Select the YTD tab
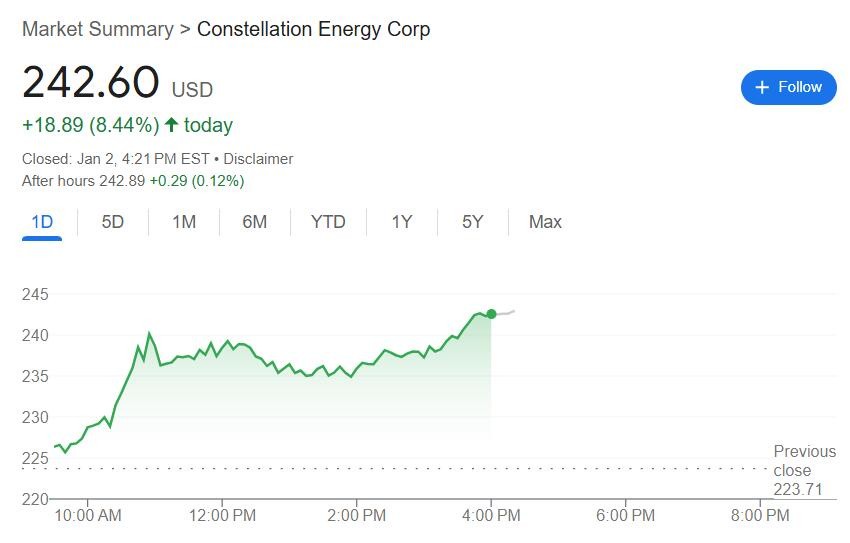Image resolution: width=850 pixels, height=543 pixels. point(328,222)
